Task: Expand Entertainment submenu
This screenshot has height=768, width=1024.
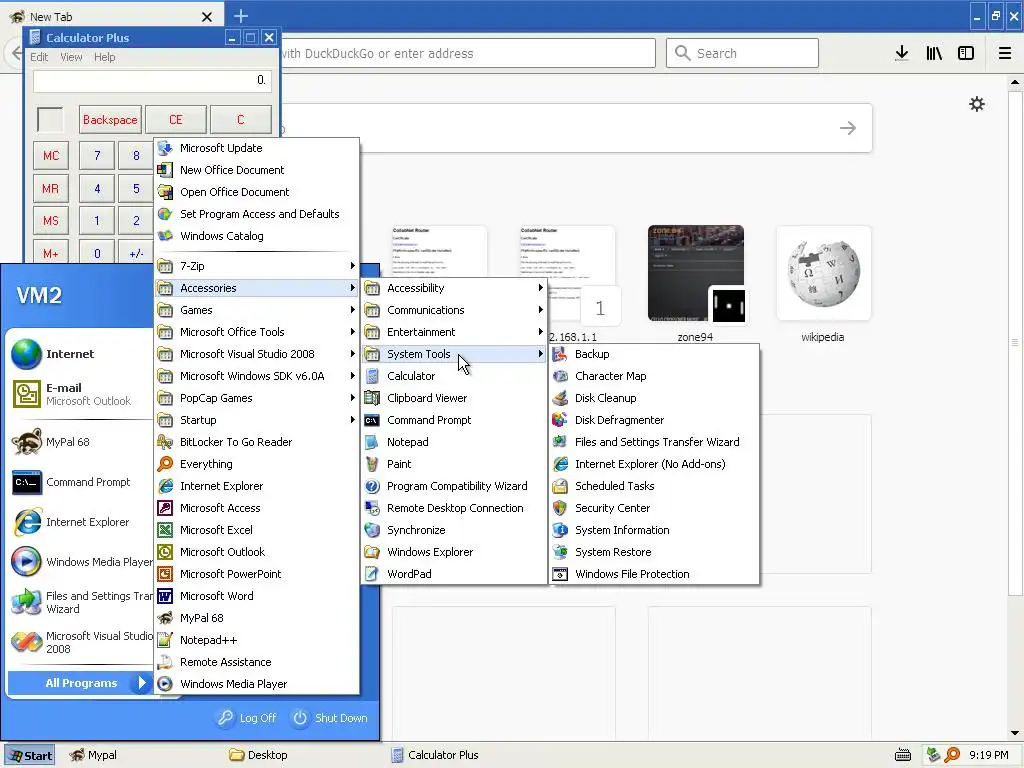Action: tap(455, 332)
